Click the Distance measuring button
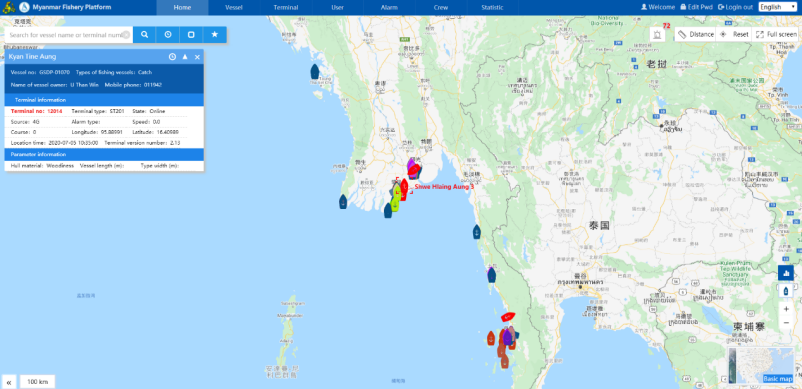The height and width of the screenshot is (389, 802). (x=696, y=34)
